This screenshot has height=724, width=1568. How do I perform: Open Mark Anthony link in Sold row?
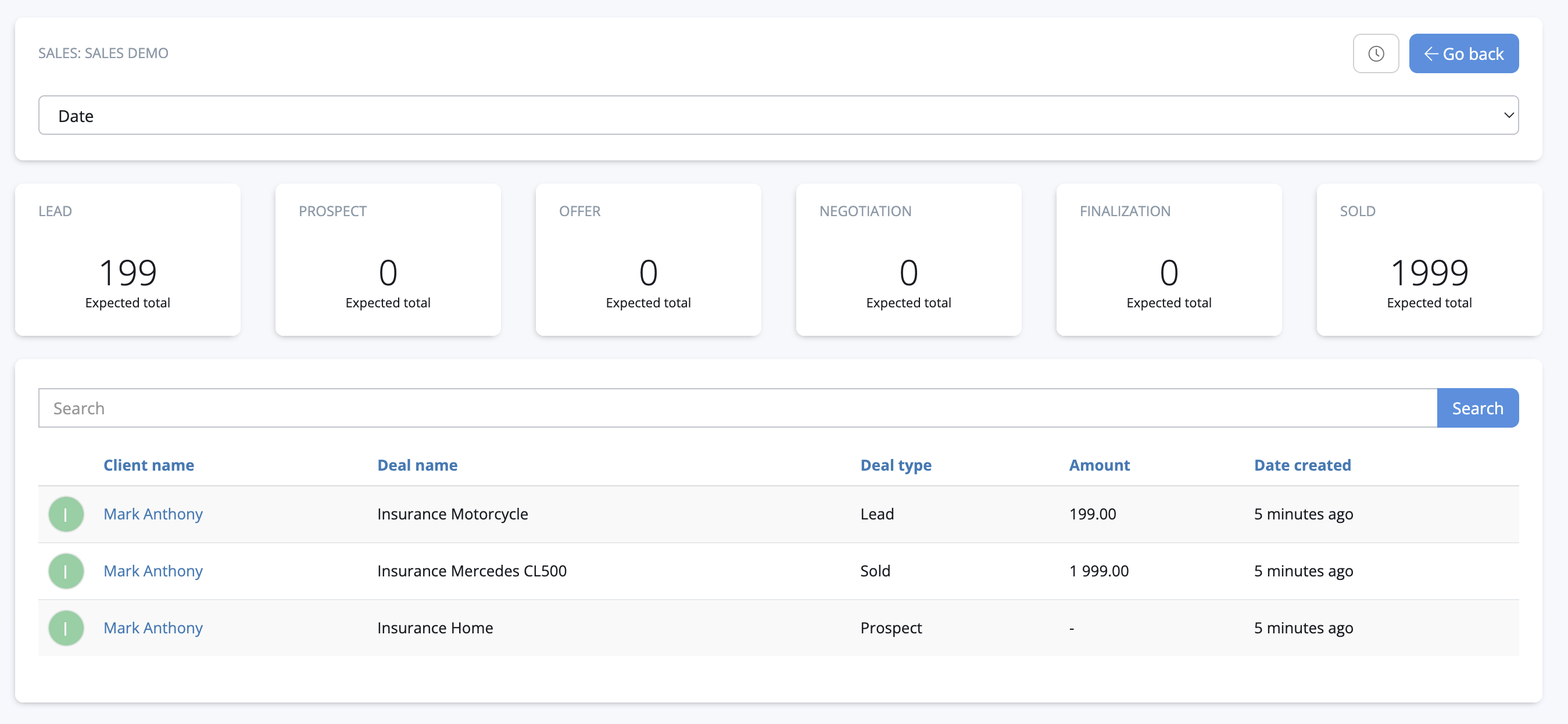(x=153, y=571)
